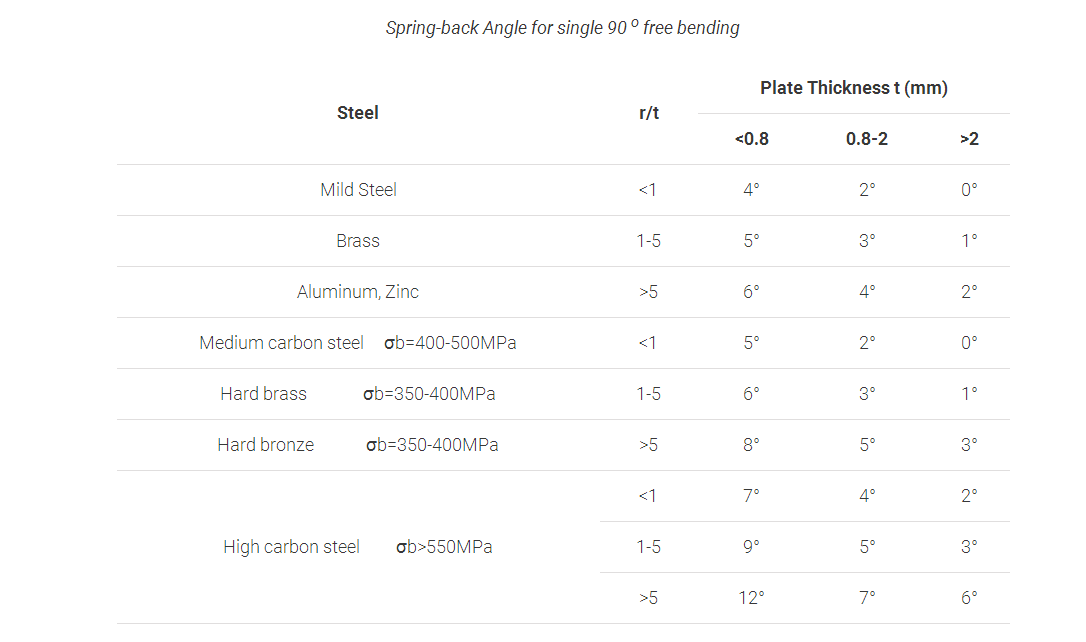
Task: Click the σb=400-500MPa strength text
Action: (450, 343)
